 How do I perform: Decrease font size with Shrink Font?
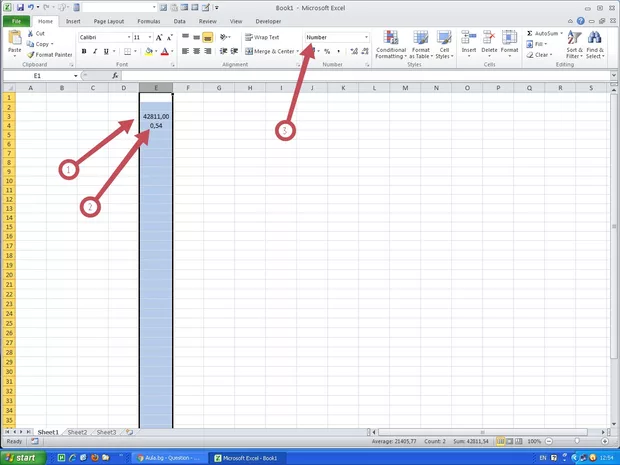(170, 38)
